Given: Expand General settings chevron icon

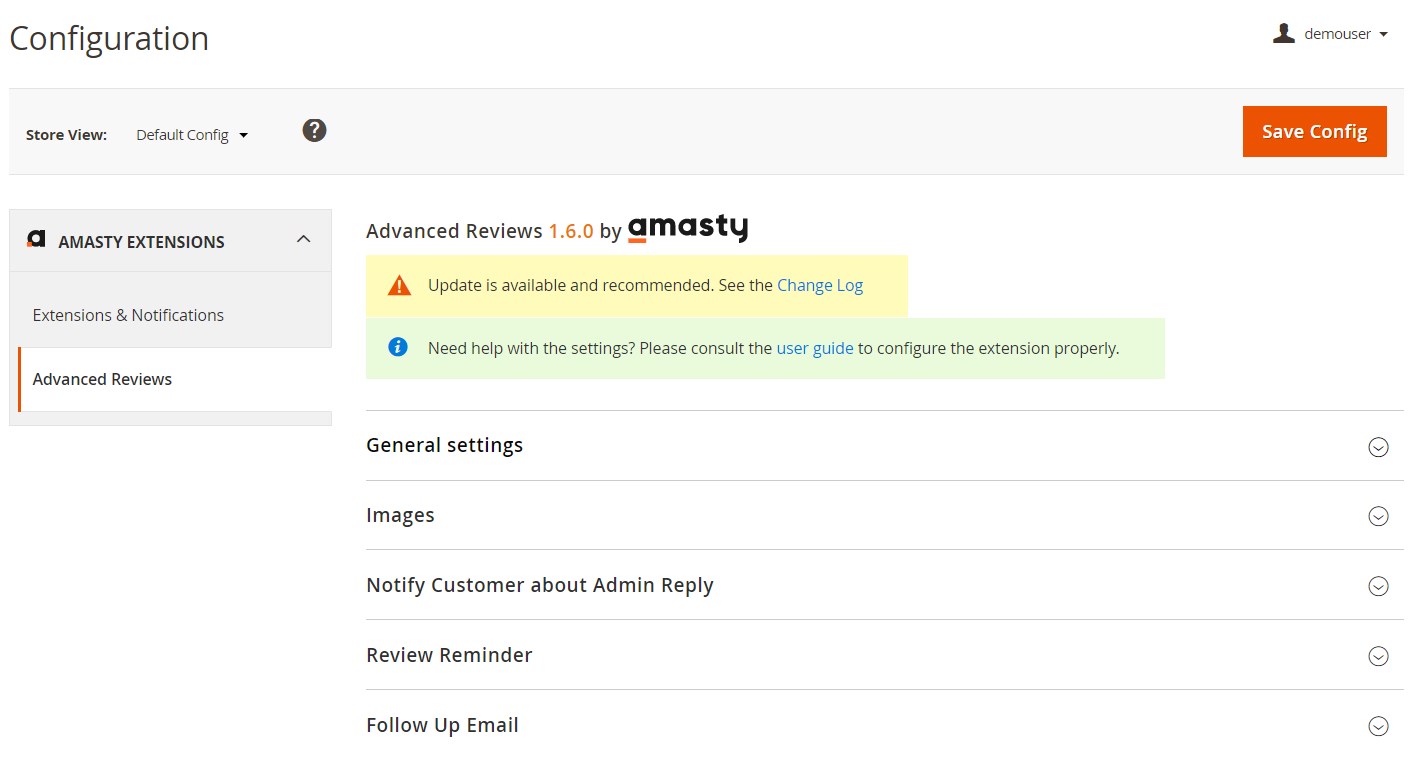Looking at the screenshot, I should point(1378,447).
